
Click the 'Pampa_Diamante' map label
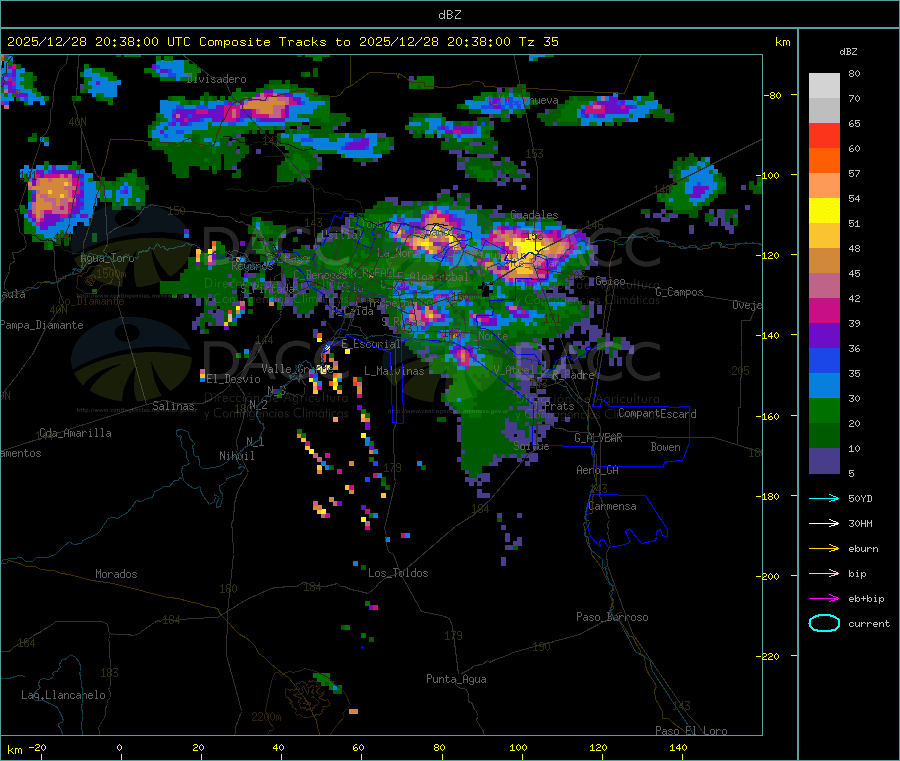[41, 325]
